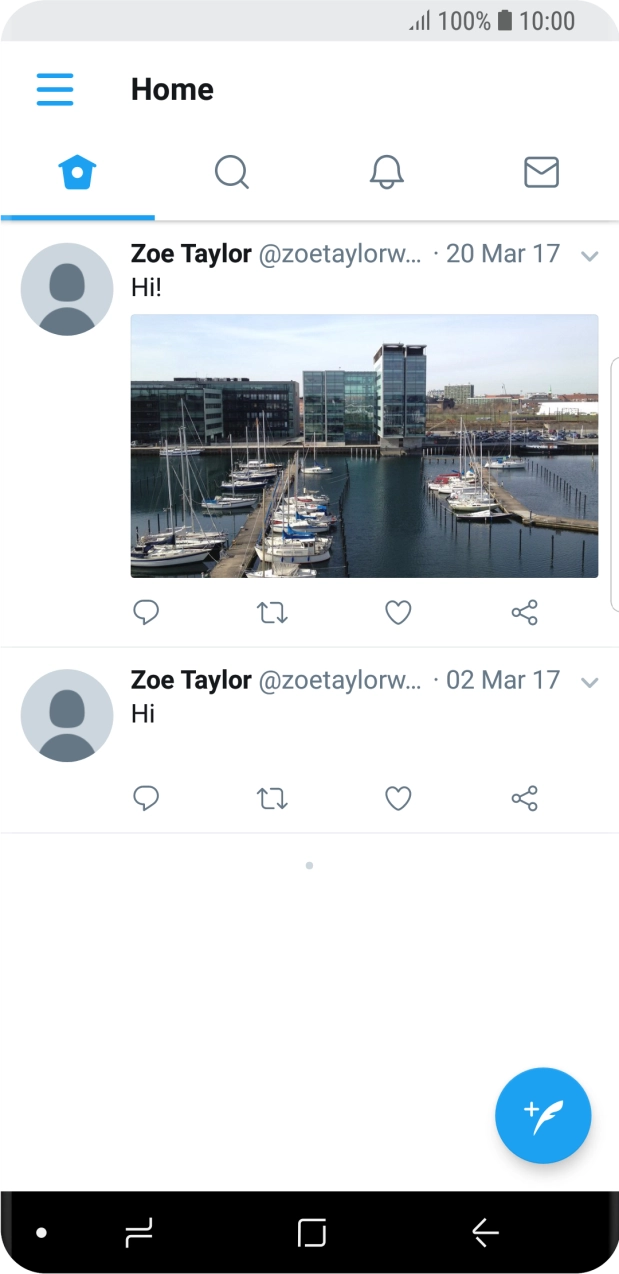Viewport: 619px width, 1274px height.
Task: Compose a new tweet
Action: click(x=543, y=1115)
